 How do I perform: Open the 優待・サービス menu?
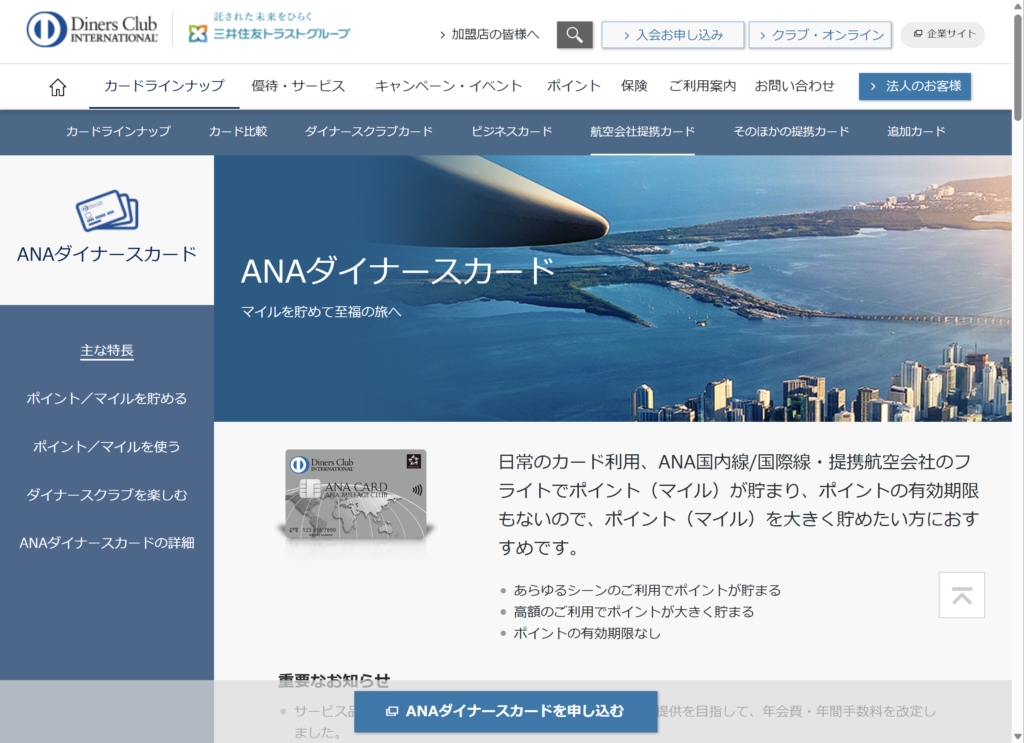coord(298,86)
